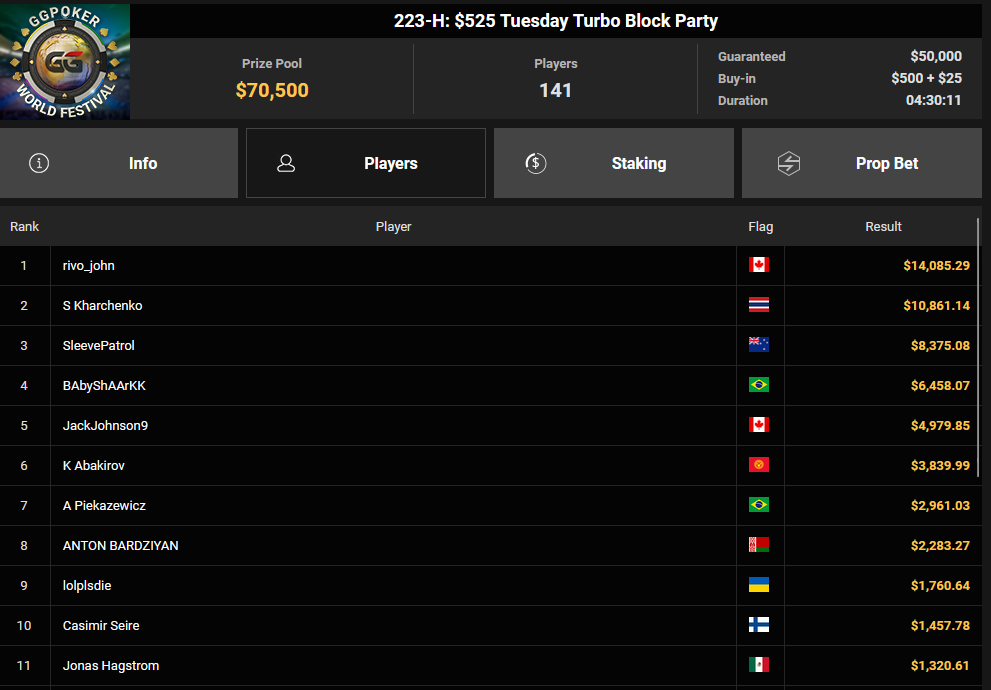Open the Info tab
The width and height of the screenshot is (991, 690).
point(119,163)
